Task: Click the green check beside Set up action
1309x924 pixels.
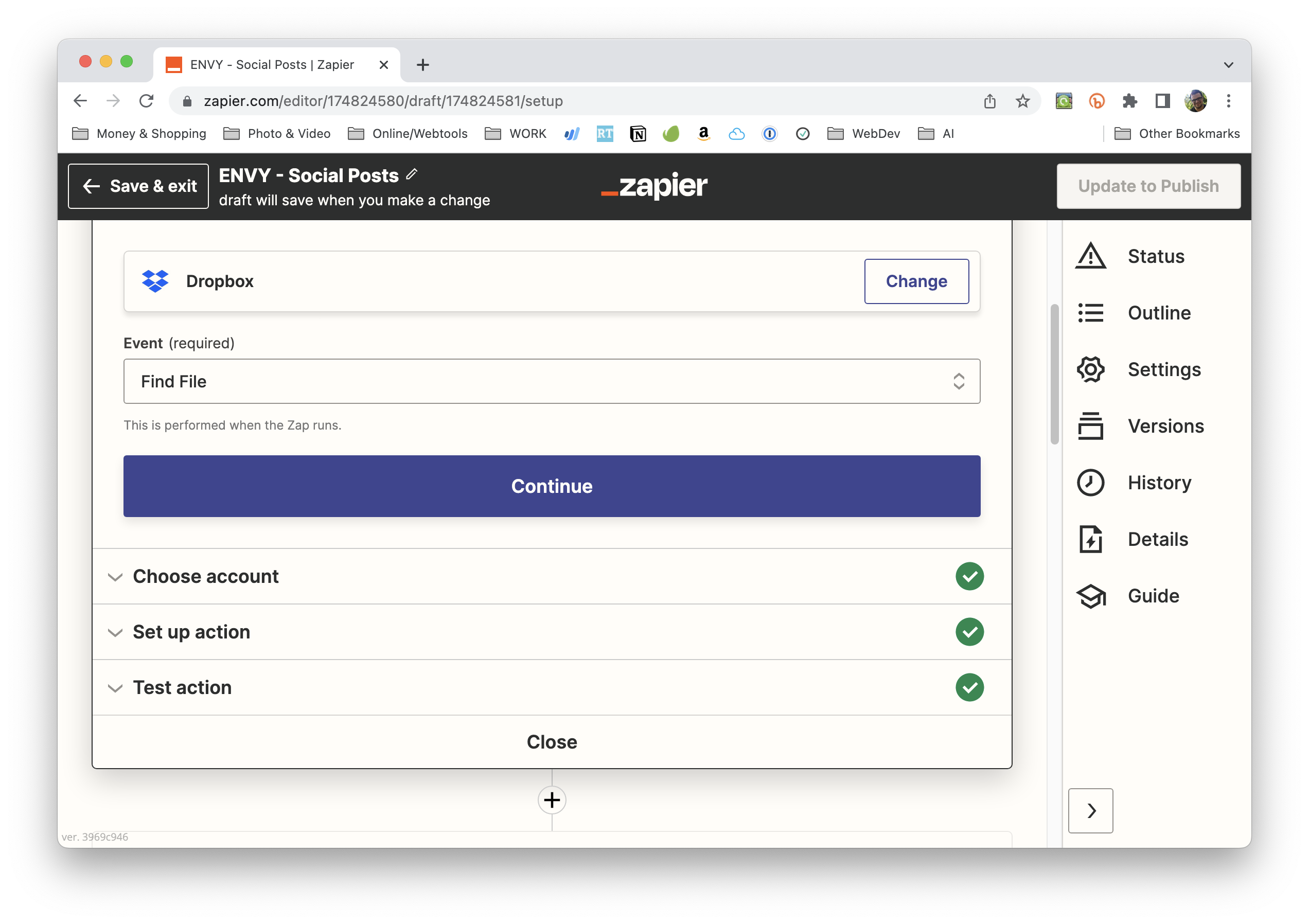Action: [970, 632]
